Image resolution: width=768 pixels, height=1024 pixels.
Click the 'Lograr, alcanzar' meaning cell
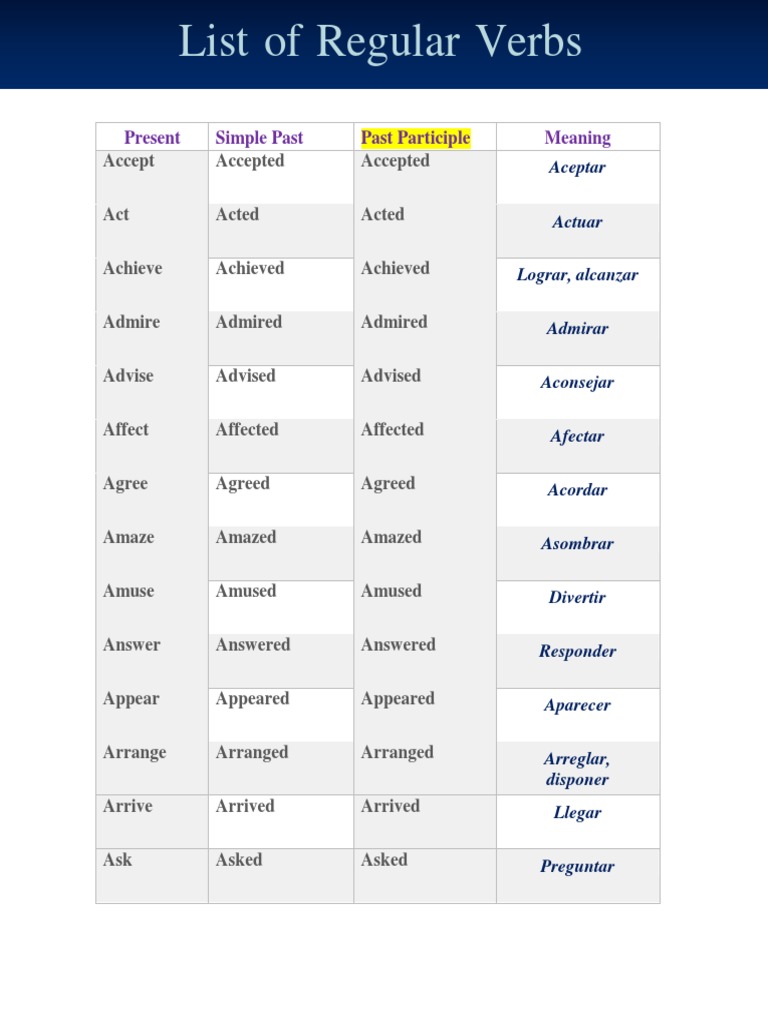pos(577,275)
